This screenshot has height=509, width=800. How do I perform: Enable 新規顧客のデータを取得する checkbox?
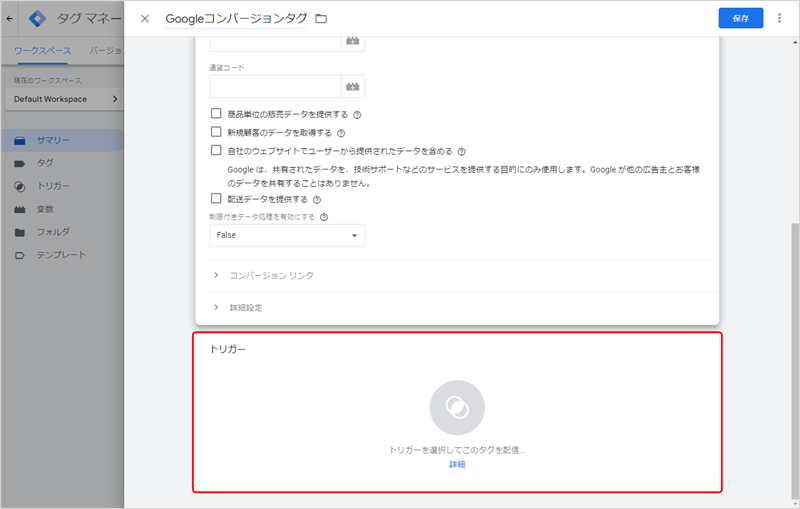216,132
